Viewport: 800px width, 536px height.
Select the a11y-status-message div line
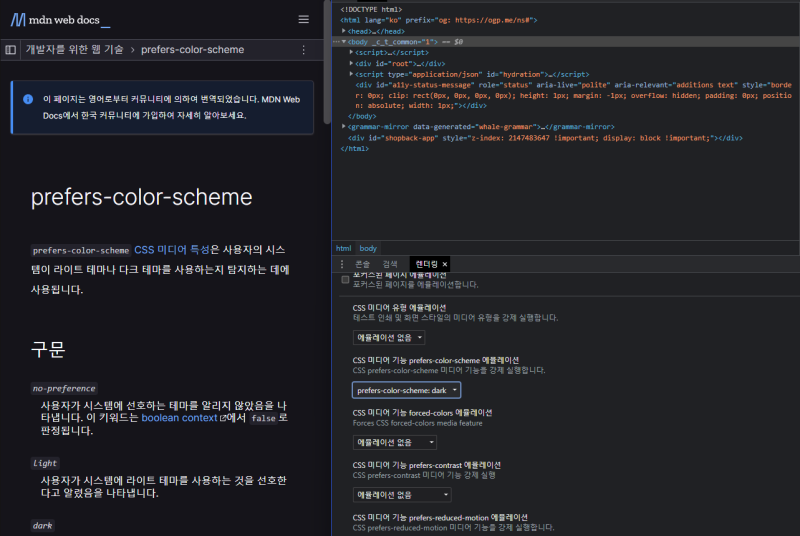click(573, 95)
